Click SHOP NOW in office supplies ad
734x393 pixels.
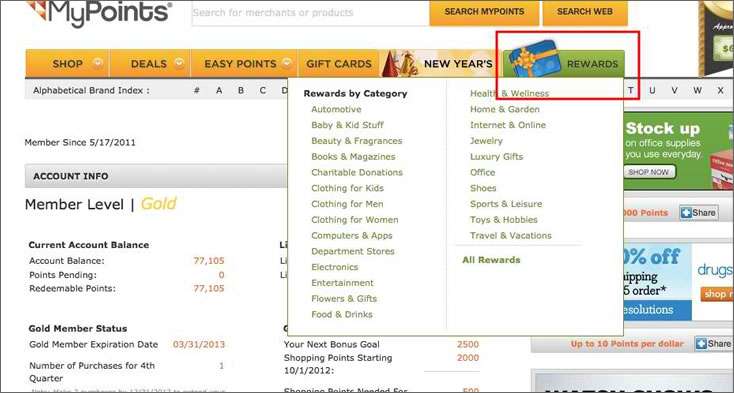tap(650, 172)
